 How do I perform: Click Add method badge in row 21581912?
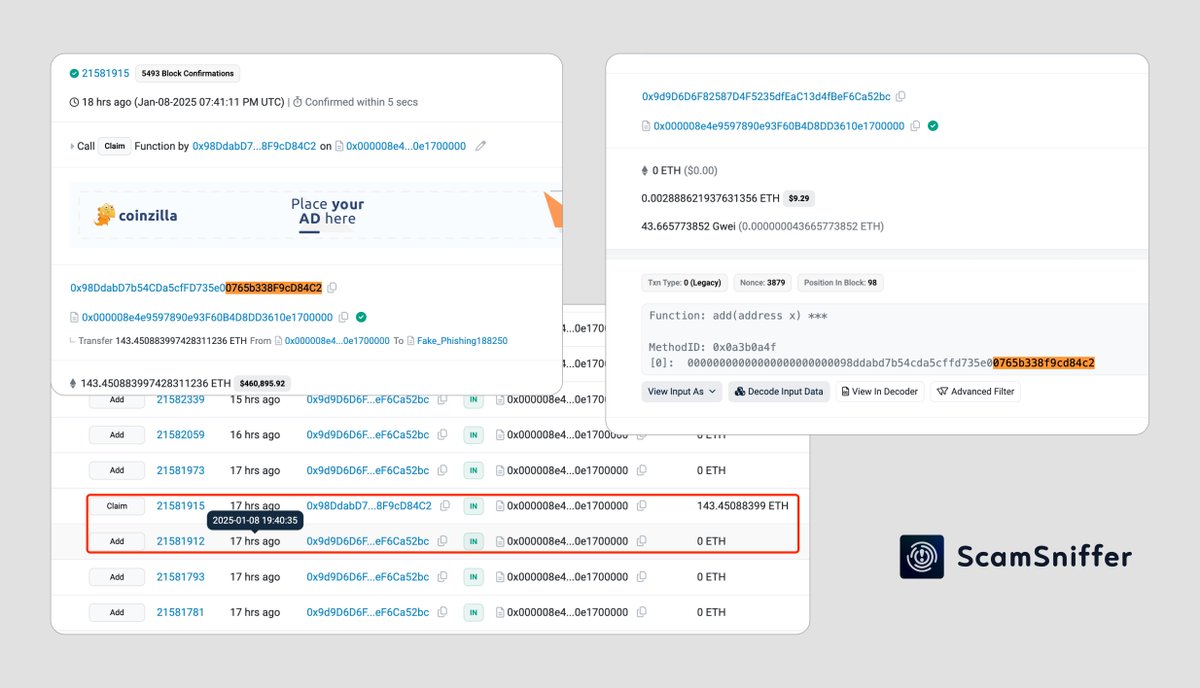[x=117, y=541]
